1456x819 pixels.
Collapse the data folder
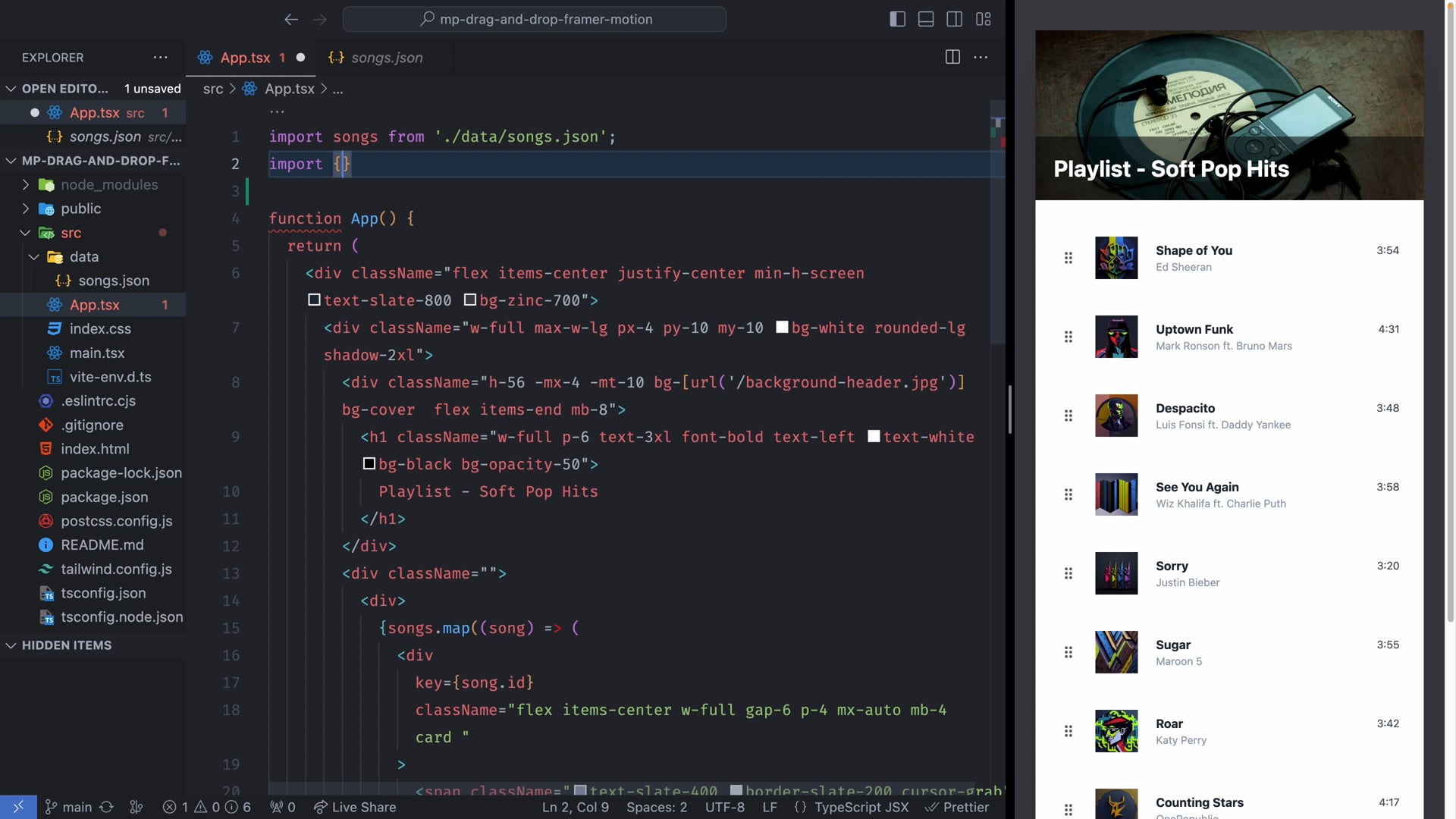pyautogui.click(x=93, y=257)
